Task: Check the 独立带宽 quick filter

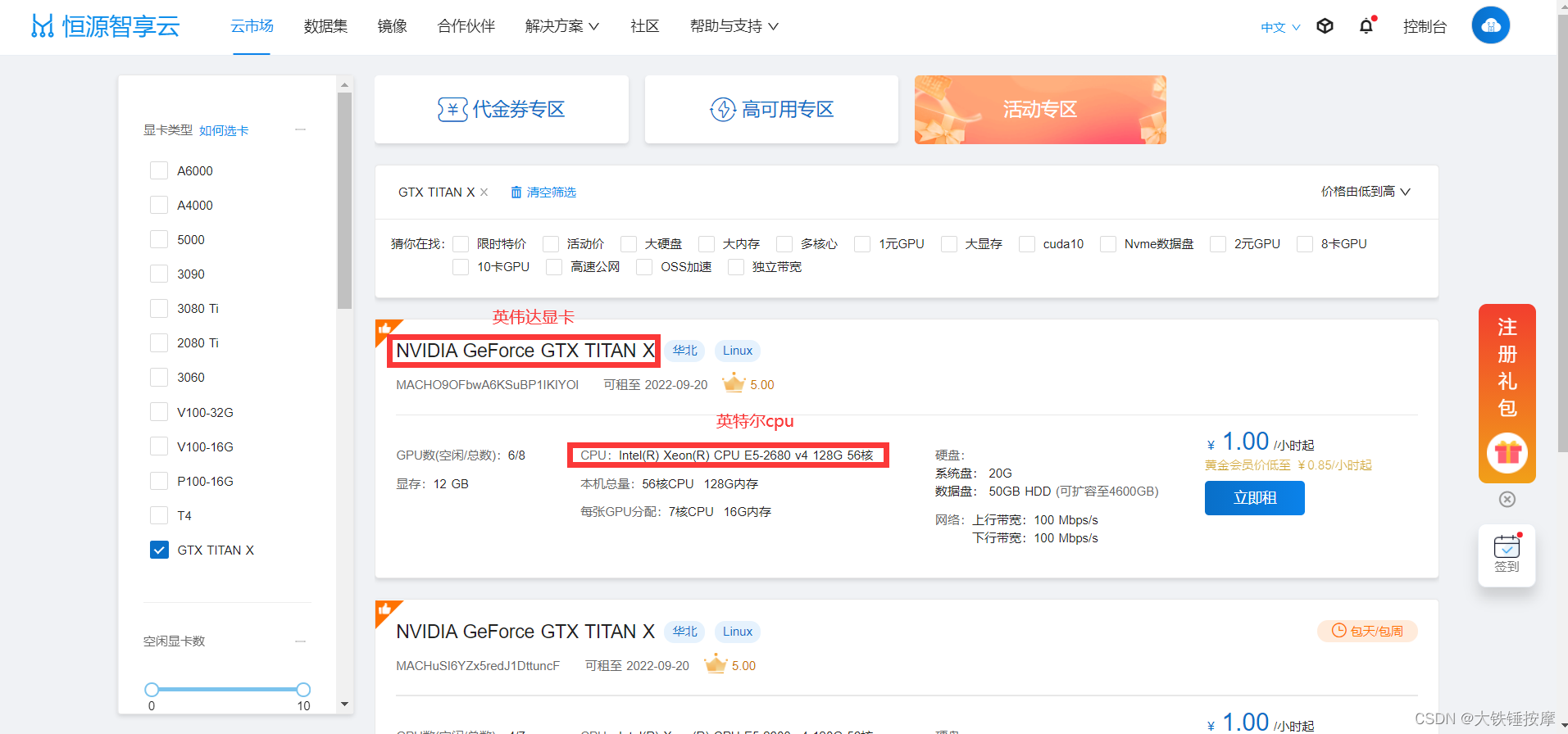Action: click(736, 267)
